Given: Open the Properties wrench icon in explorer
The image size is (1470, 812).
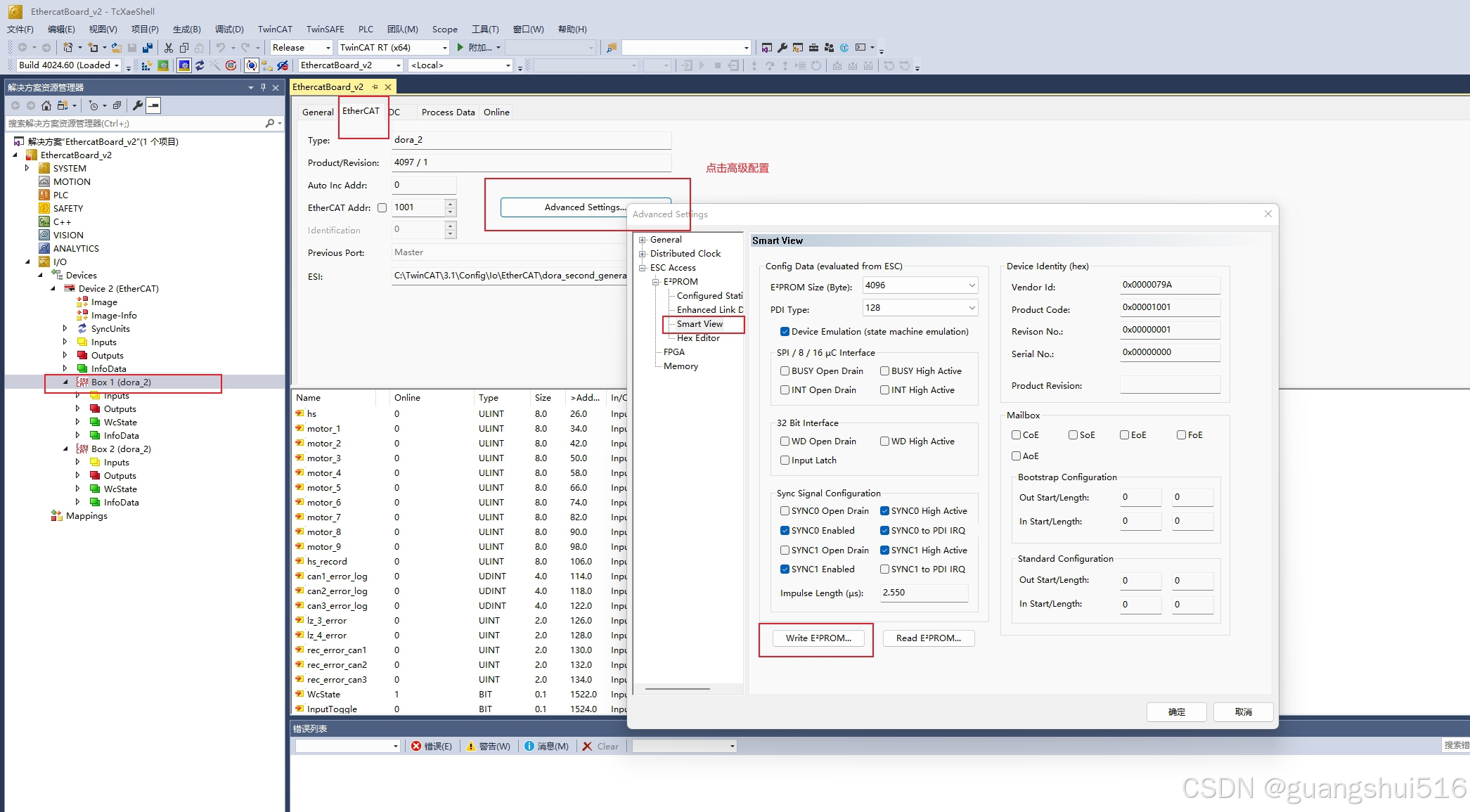Looking at the screenshot, I should tap(138, 105).
